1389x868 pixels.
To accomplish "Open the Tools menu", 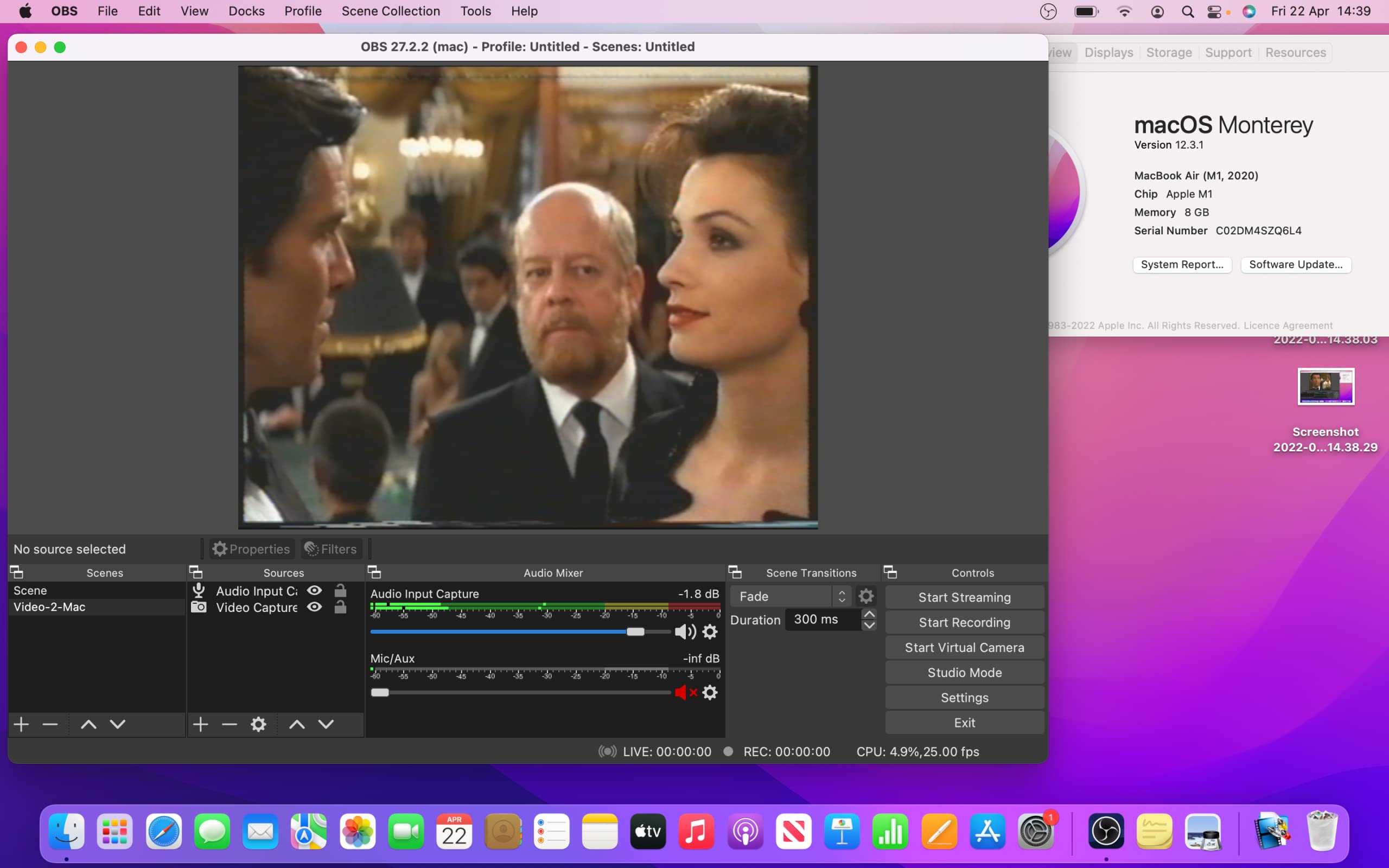I will (475, 11).
